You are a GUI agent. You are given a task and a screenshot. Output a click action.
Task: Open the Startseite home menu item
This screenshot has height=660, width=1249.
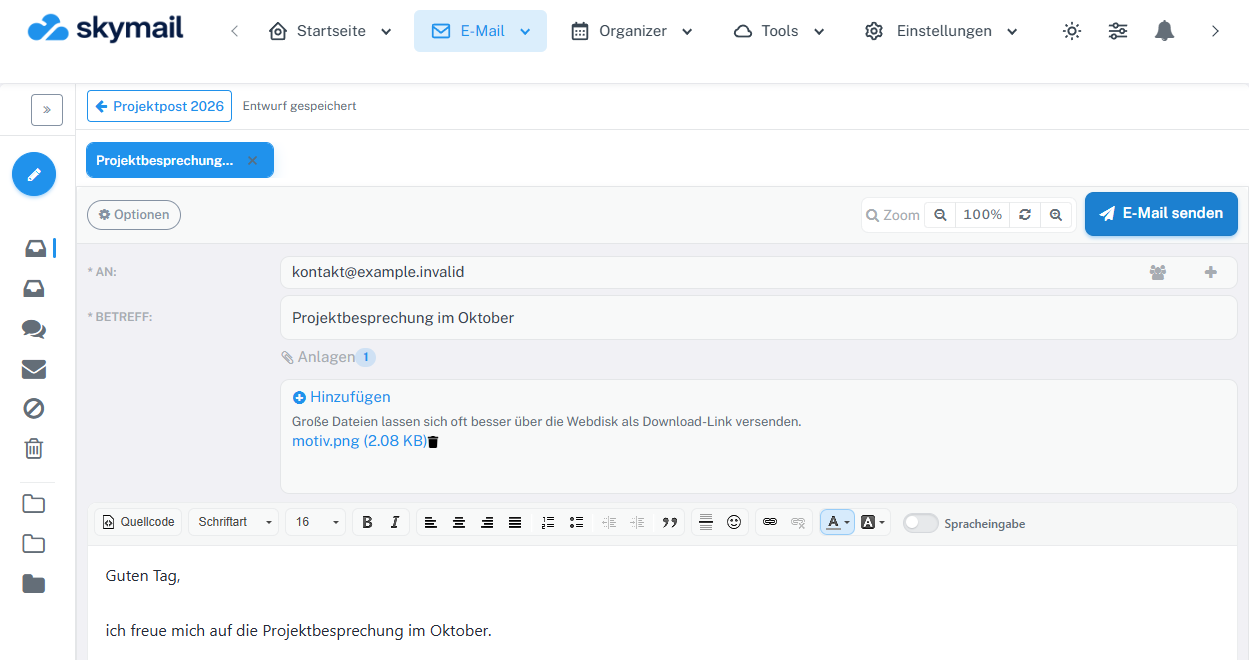[x=330, y=31]
